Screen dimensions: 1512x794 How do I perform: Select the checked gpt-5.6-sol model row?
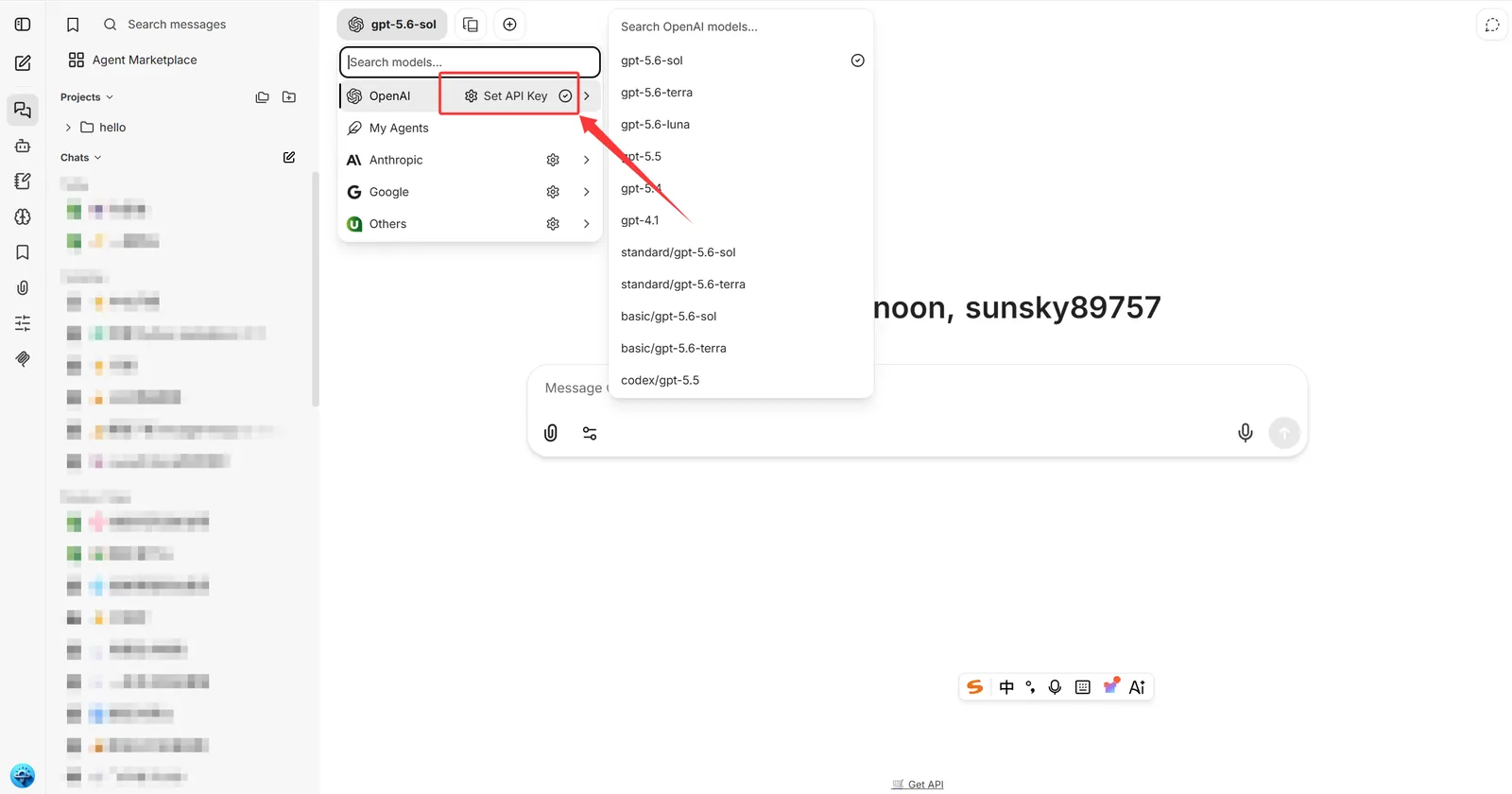pos(741,60)
